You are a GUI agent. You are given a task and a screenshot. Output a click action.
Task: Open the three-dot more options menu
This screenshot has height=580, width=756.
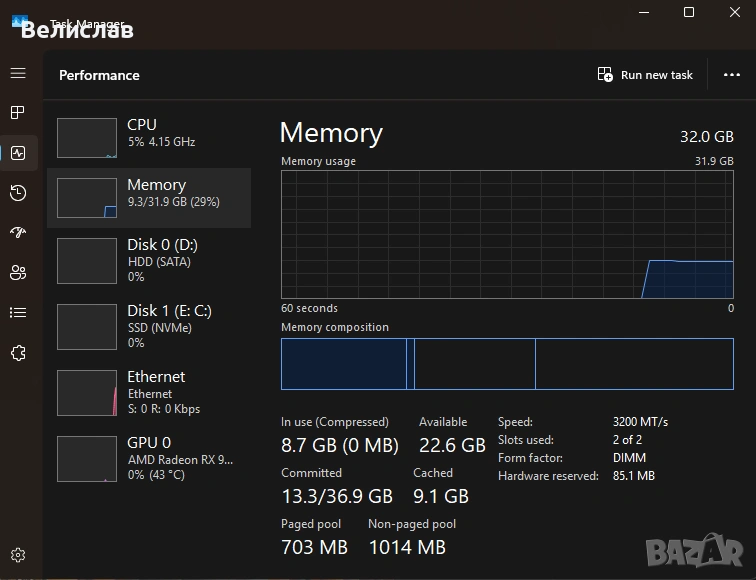[x=732, y=75]
